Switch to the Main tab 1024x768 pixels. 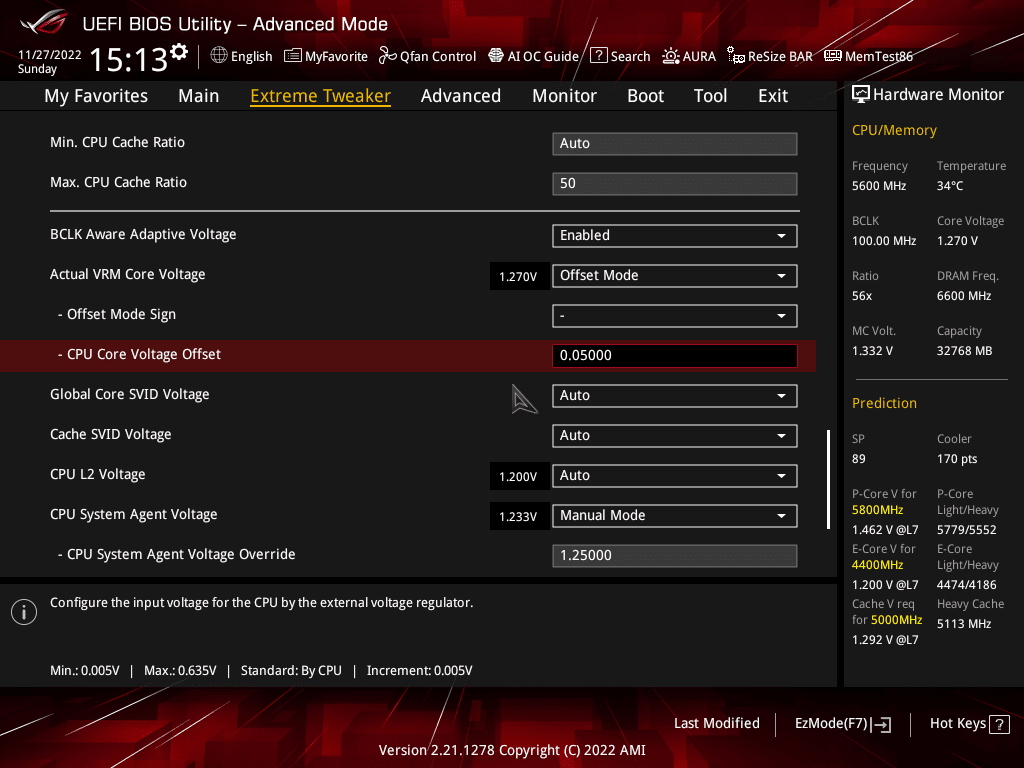pos(199,96)
